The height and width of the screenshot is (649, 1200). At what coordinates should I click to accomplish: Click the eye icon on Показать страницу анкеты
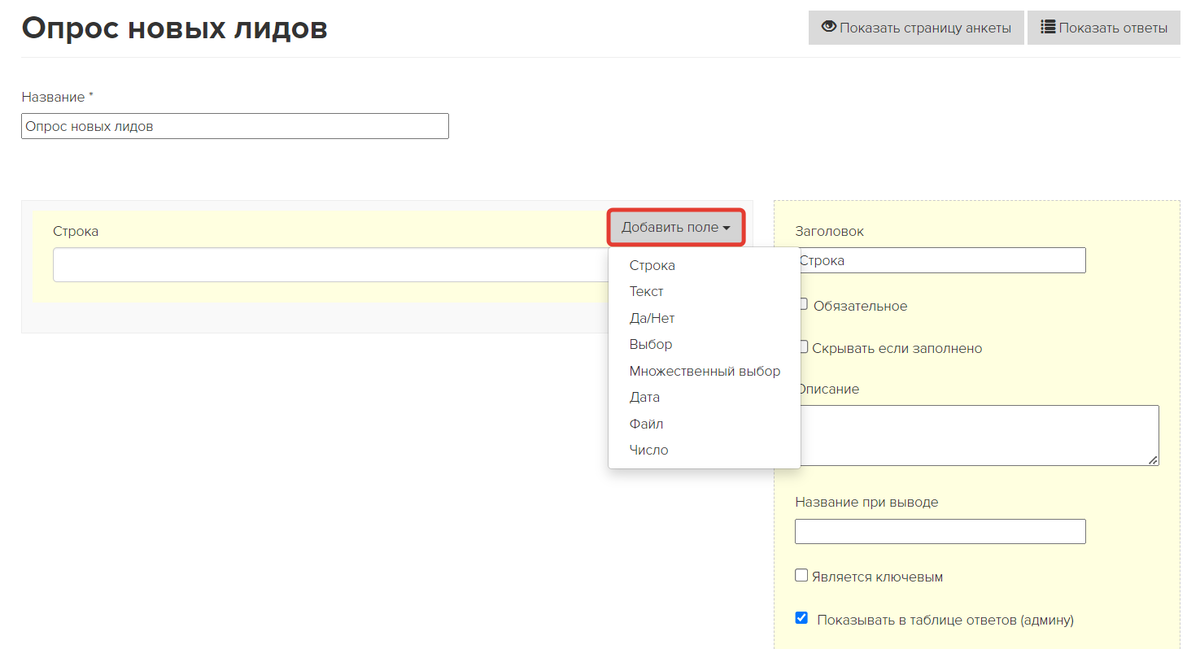pos(828,27)
